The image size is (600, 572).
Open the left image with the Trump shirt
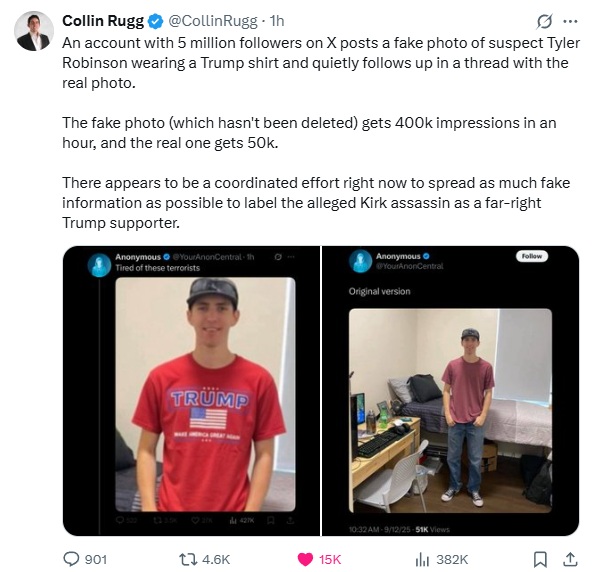[192, 391]
